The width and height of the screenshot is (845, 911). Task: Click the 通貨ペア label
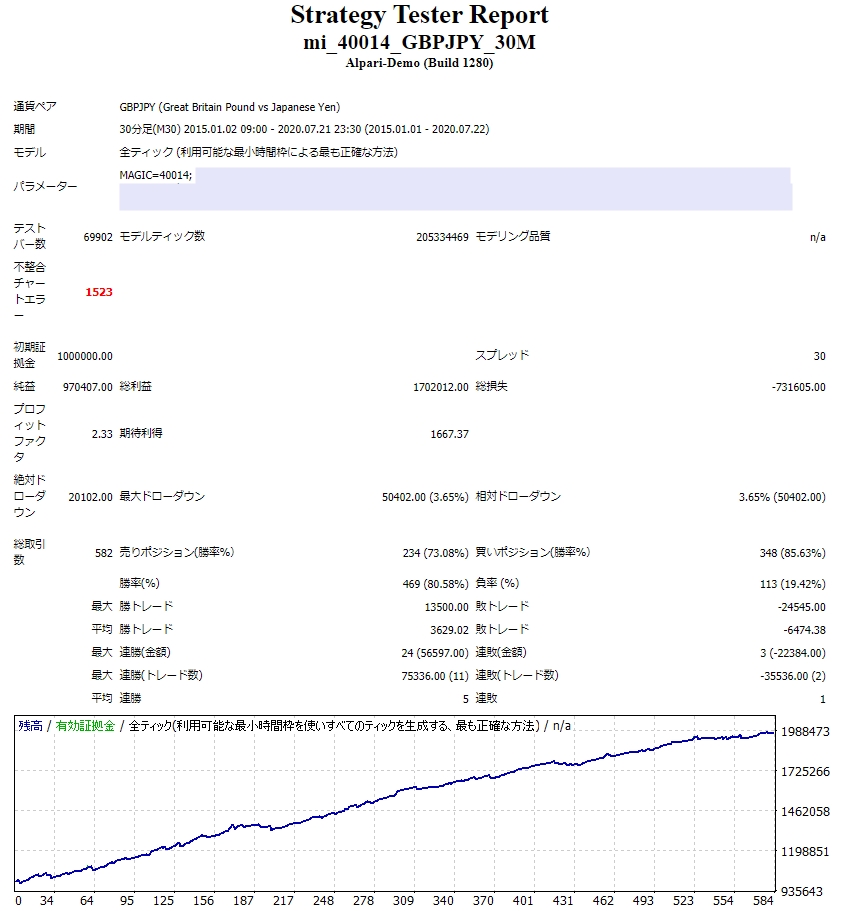point(35,106)
